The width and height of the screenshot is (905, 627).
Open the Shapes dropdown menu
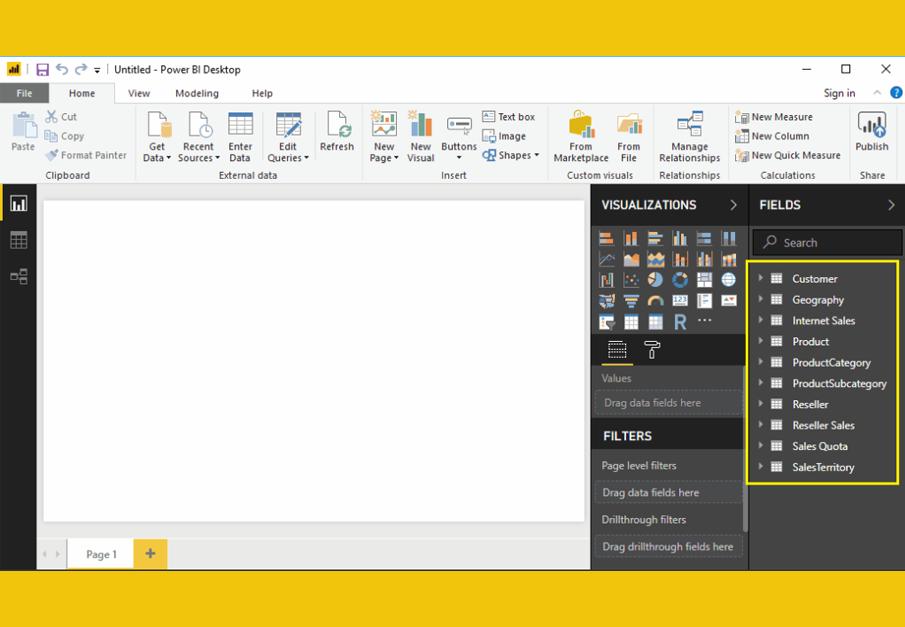point(511,155)
